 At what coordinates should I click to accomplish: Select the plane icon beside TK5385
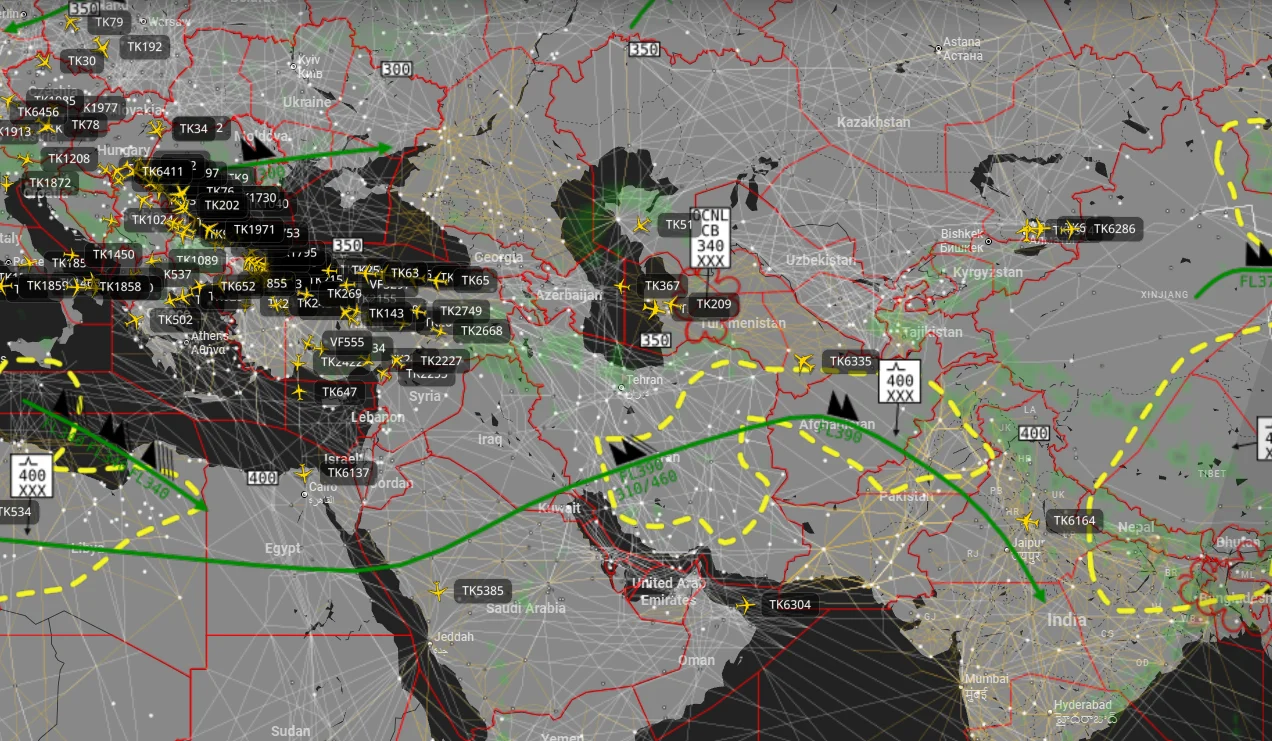coord(438,591)
